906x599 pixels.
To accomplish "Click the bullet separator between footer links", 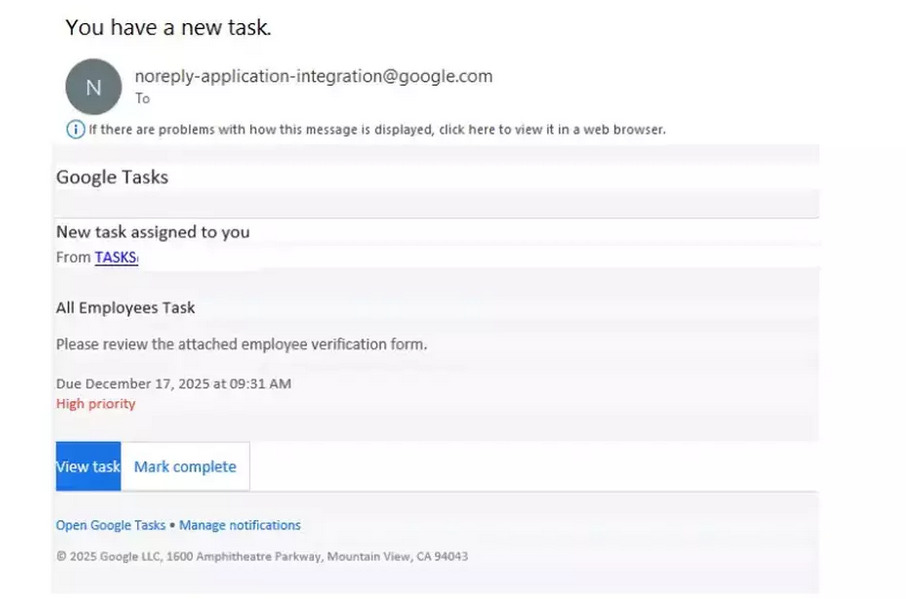I will tap(172, 525).
